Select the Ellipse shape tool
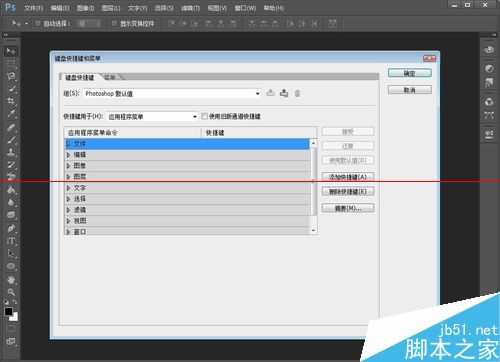Image resolution: width=500 pixels, height=362 pixels. point(11,266)
